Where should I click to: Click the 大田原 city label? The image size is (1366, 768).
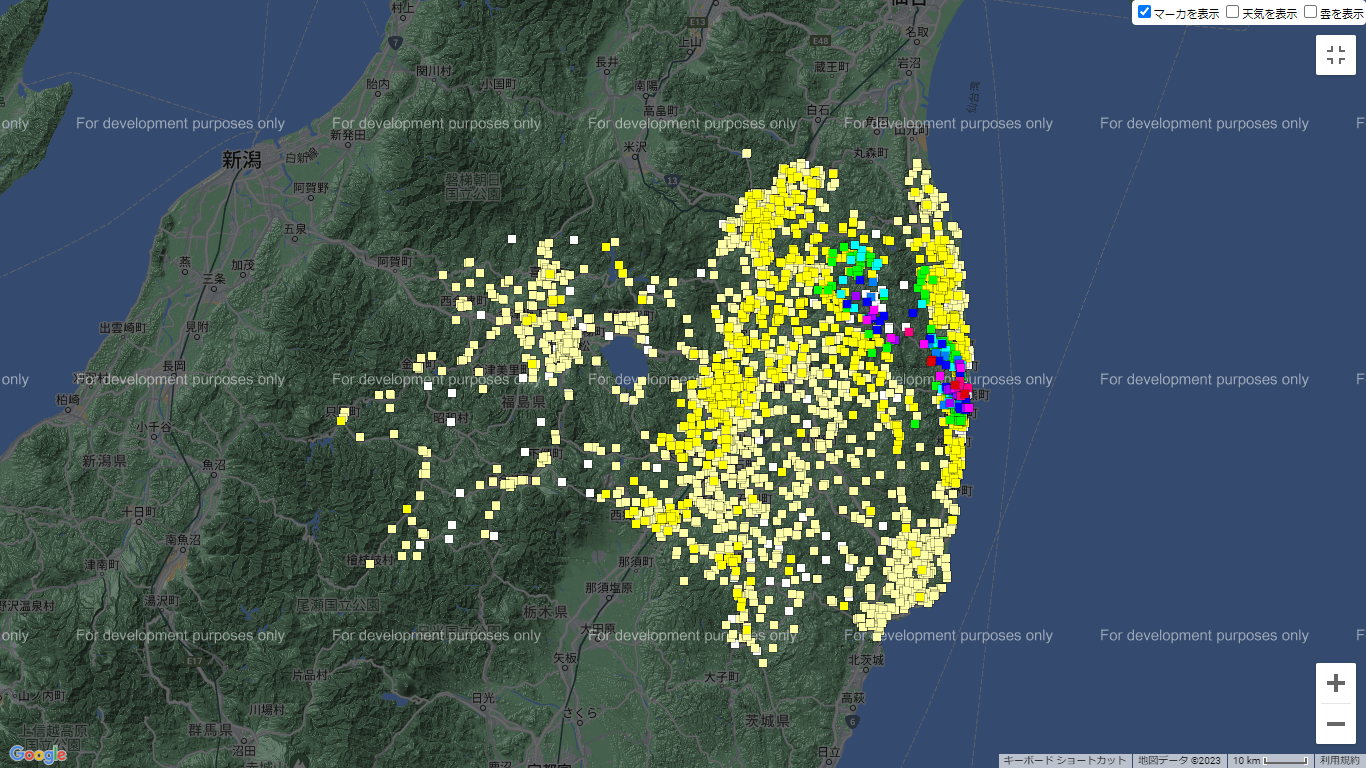597,629
